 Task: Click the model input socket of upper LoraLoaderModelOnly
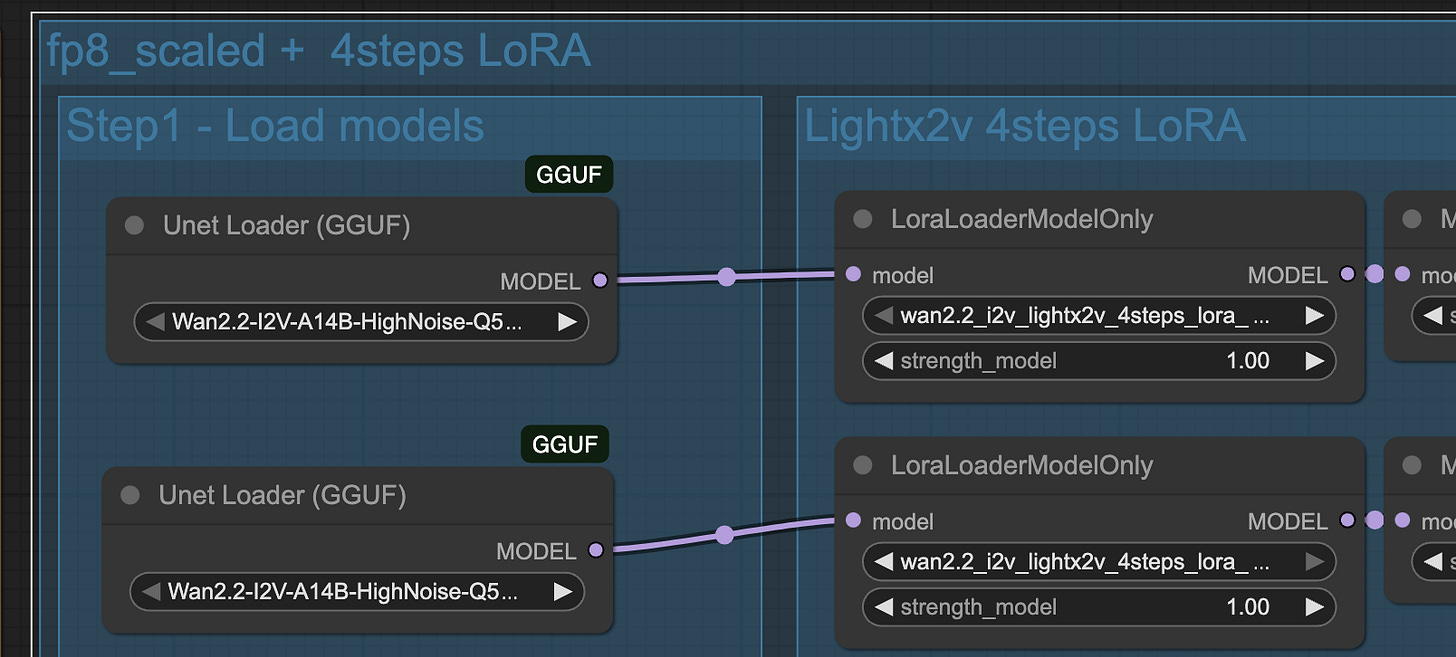852,274
